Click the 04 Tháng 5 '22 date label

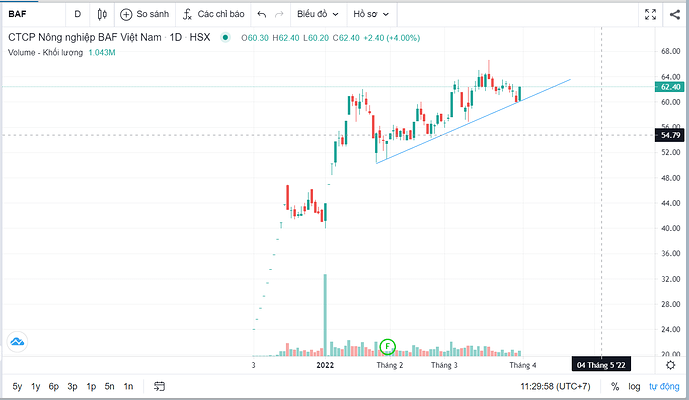(x=601, y=365)
